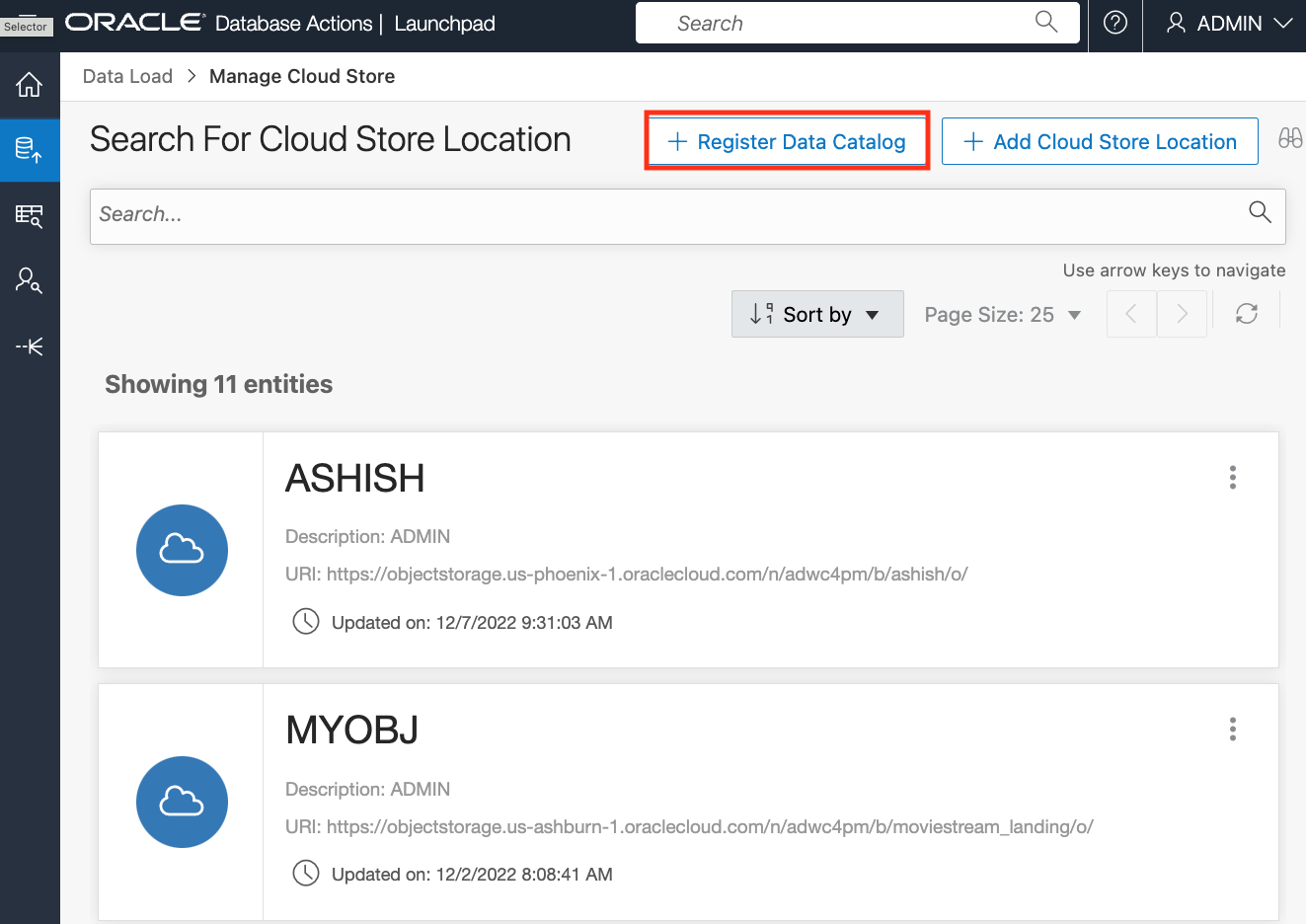Click the search magnifier in the top bar
The width and height of the screenshot is (1306, 924).
coord(1045,22)
